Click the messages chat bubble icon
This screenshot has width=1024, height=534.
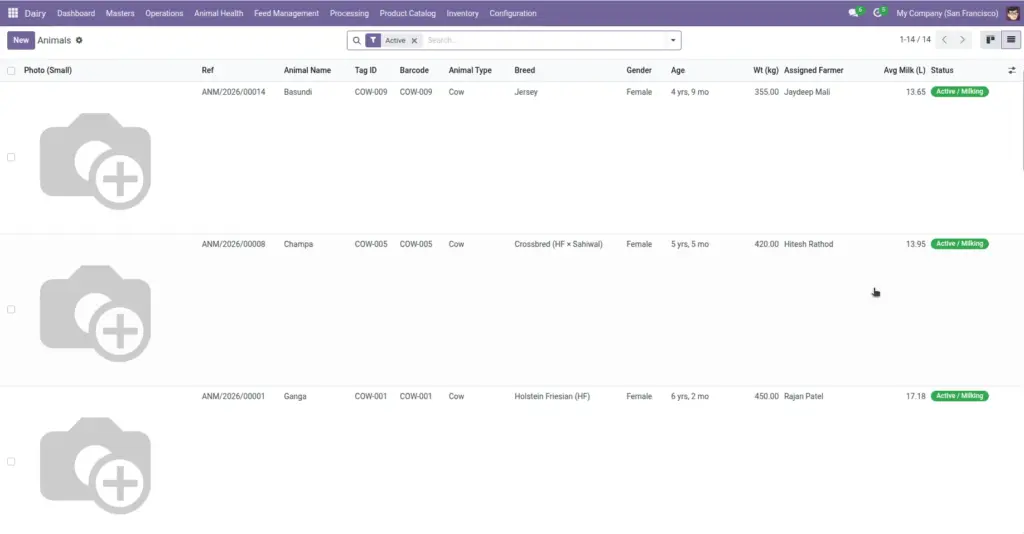(x=854, y=13)
